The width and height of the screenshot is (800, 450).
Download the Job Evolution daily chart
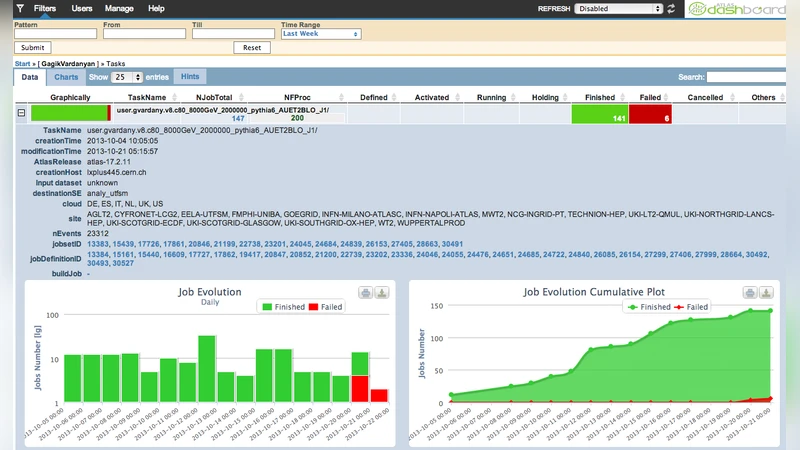382,293
